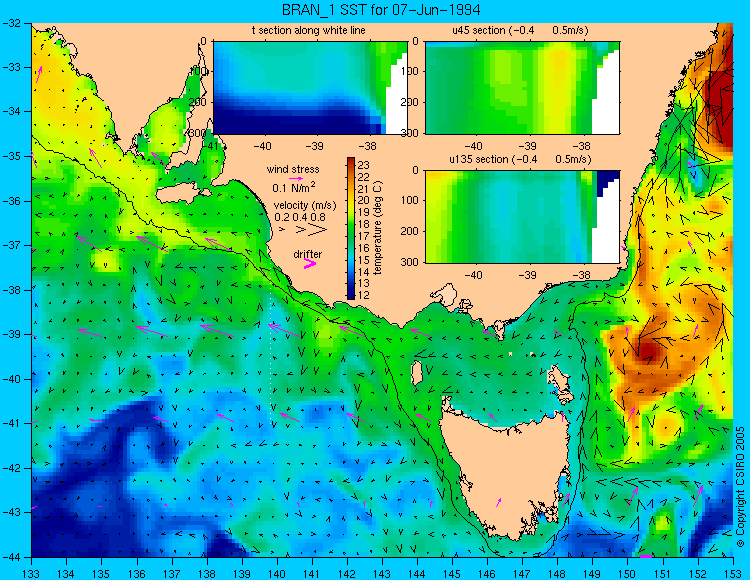Click longitude tick label "140"
The image size is (750, 580).
tap(277, 573)
